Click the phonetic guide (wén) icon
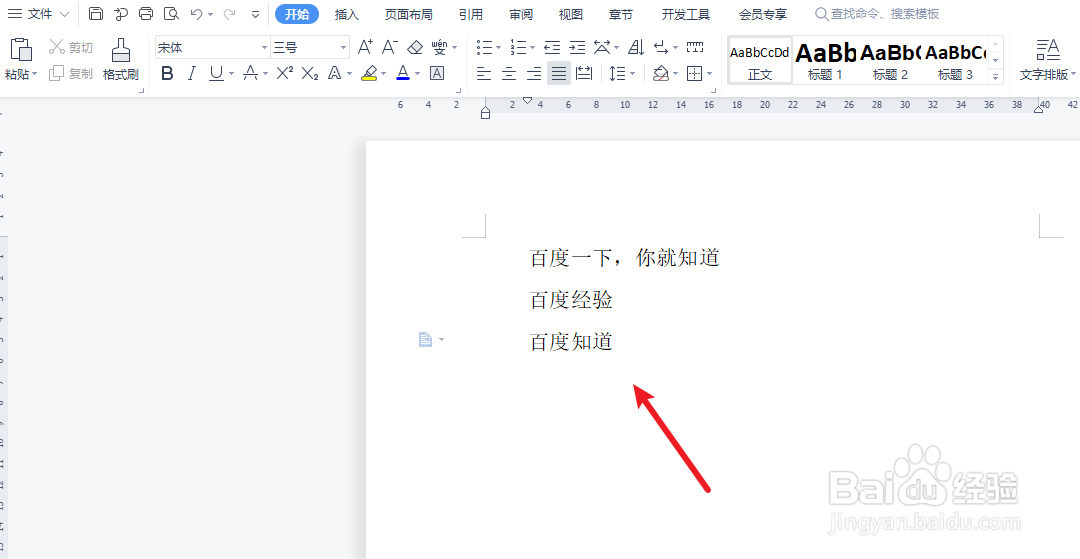Image resolution: width=1080 pixels, height=559 pixels. 439,48
